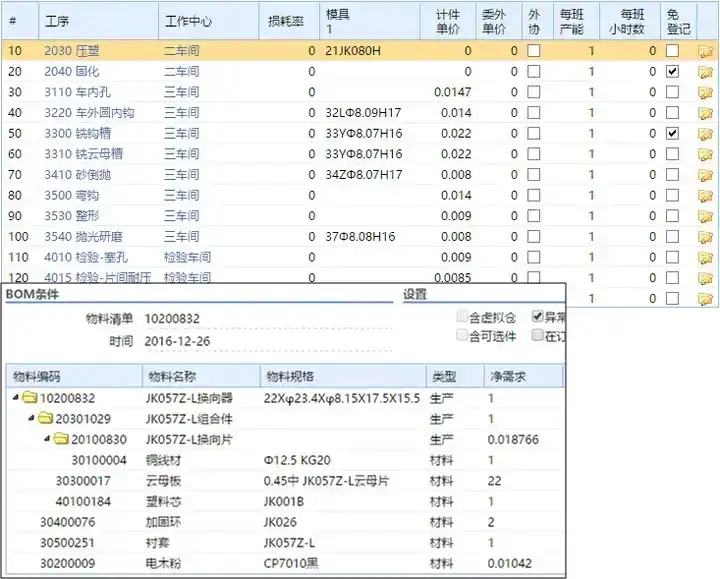Open work center 检验车间 for row 110

coord(187,258)
